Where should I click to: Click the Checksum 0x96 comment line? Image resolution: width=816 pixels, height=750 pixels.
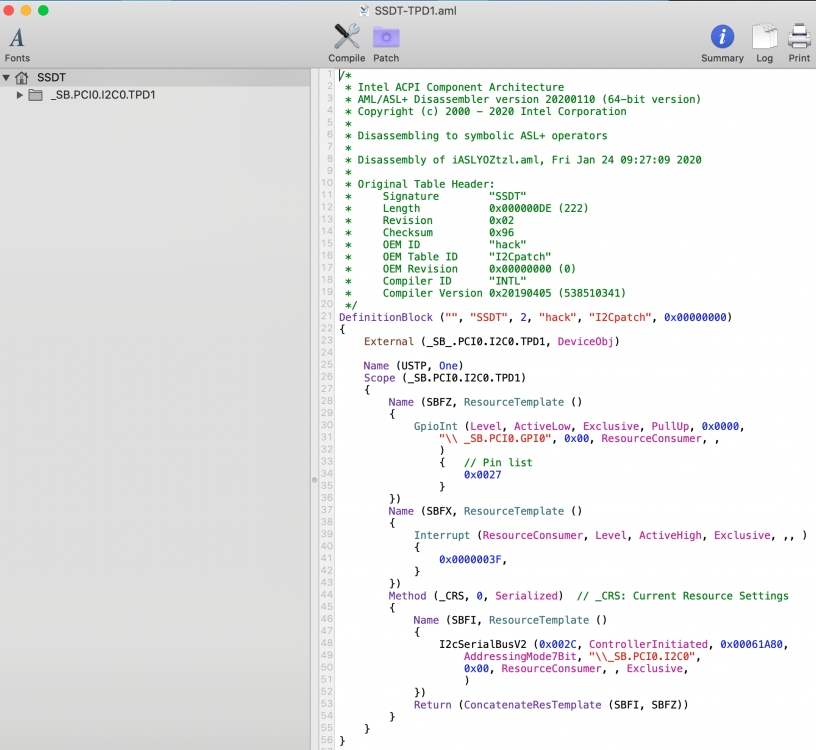click(x=429, y=233)
